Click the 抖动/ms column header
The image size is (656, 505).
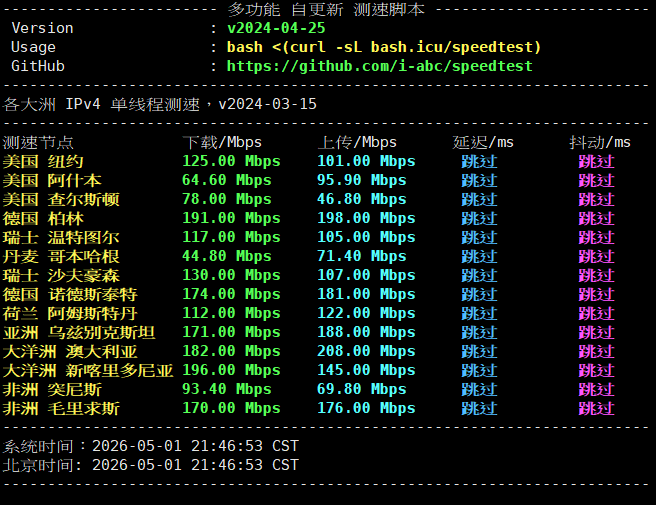click(x=600, y=142)
